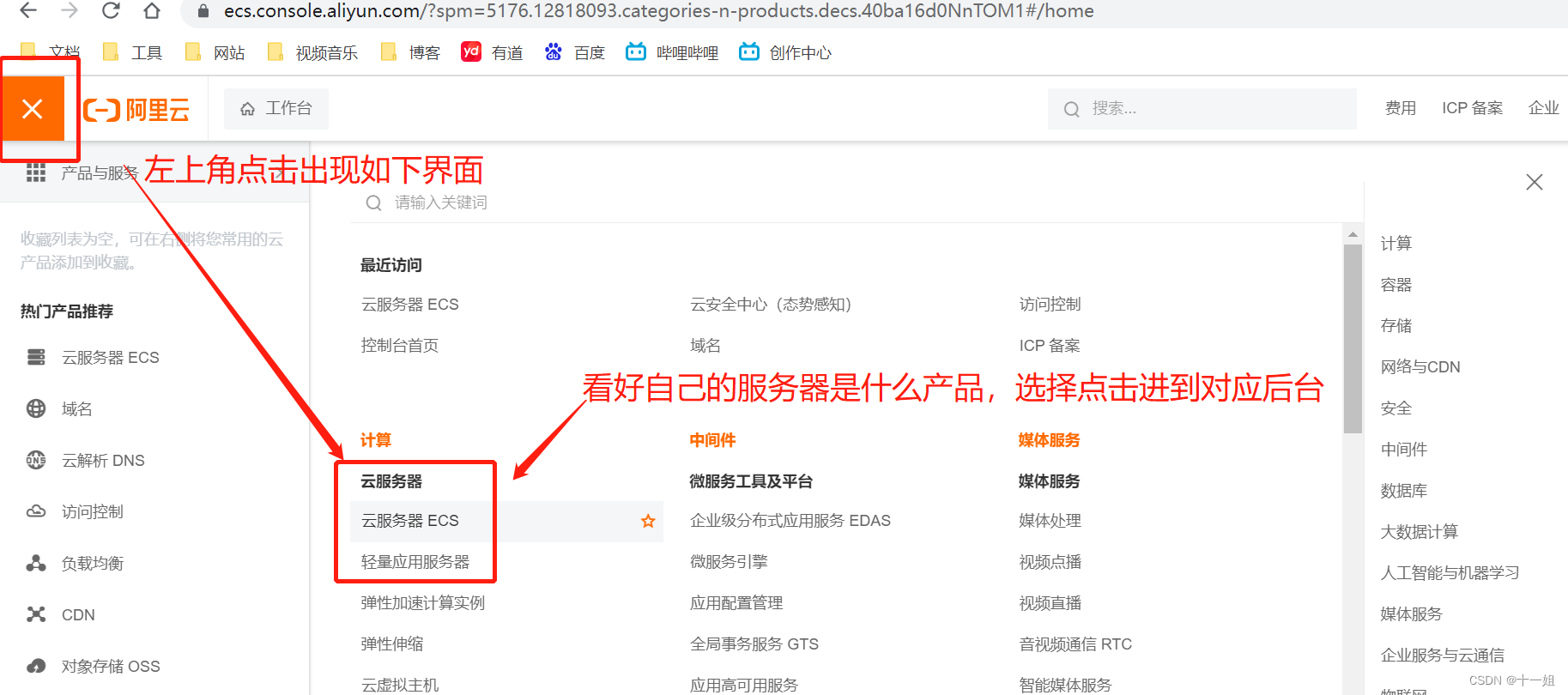Click the 云解析 DNS icon in sidebar

tap(36, 460)
